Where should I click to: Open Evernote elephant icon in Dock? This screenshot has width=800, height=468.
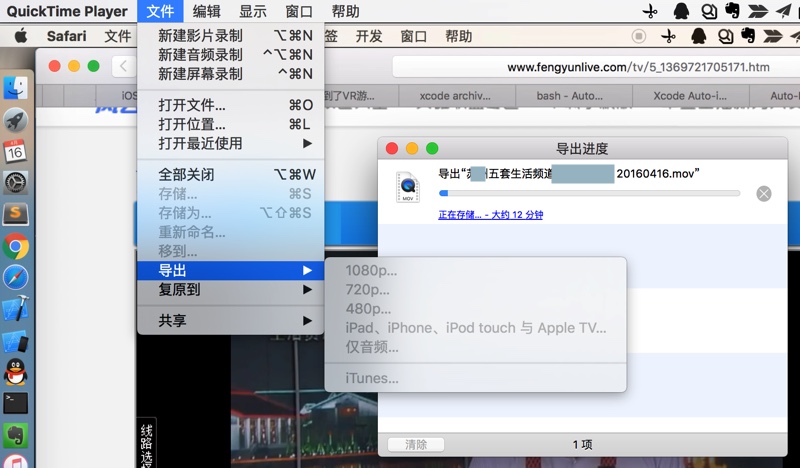pos(16,435)
